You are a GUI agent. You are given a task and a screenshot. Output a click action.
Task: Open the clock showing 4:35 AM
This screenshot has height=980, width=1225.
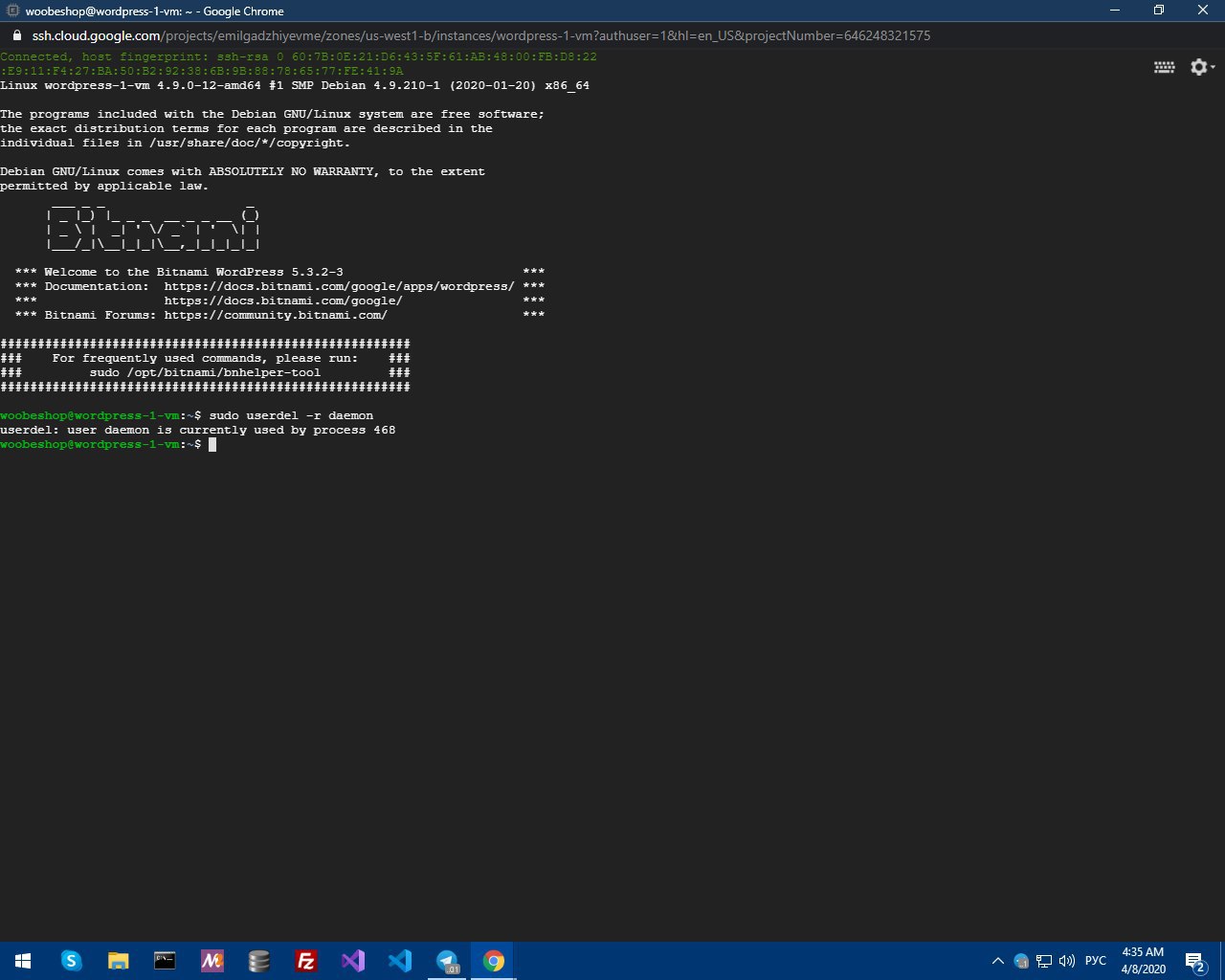[x=1143, y=961]
